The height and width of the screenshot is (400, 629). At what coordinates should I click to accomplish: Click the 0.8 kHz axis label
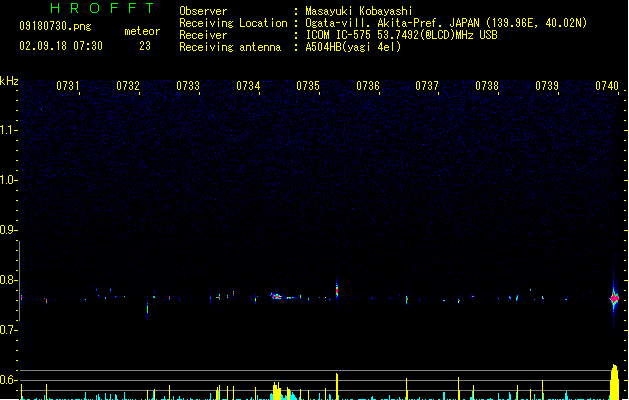(8, 280)
